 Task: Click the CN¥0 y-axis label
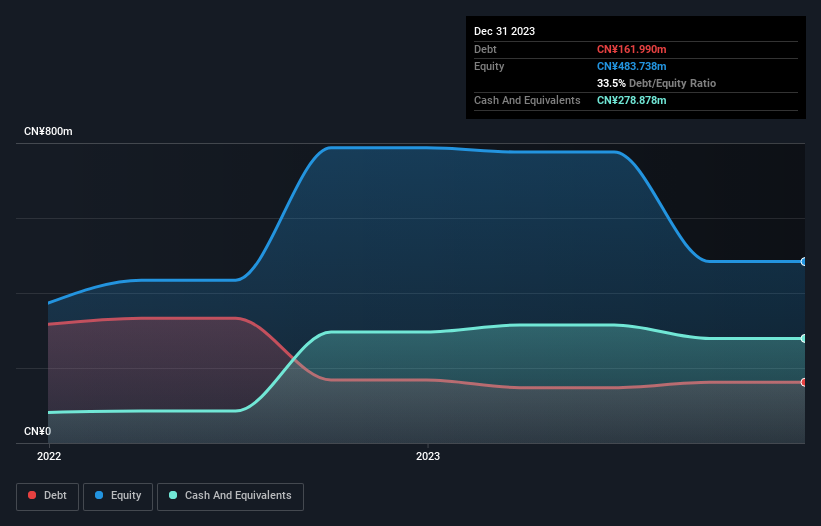coord(38,431)
